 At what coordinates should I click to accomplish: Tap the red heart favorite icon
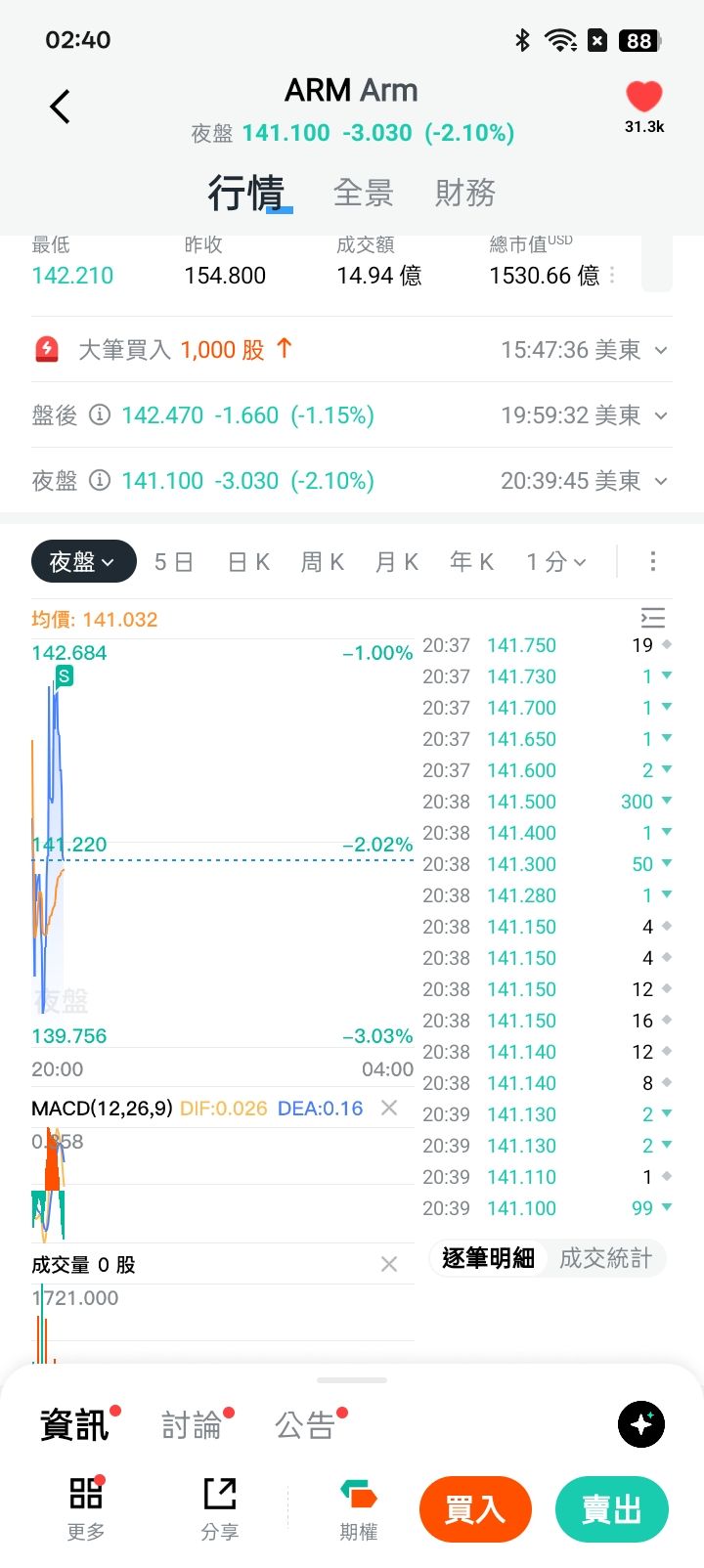644,97
